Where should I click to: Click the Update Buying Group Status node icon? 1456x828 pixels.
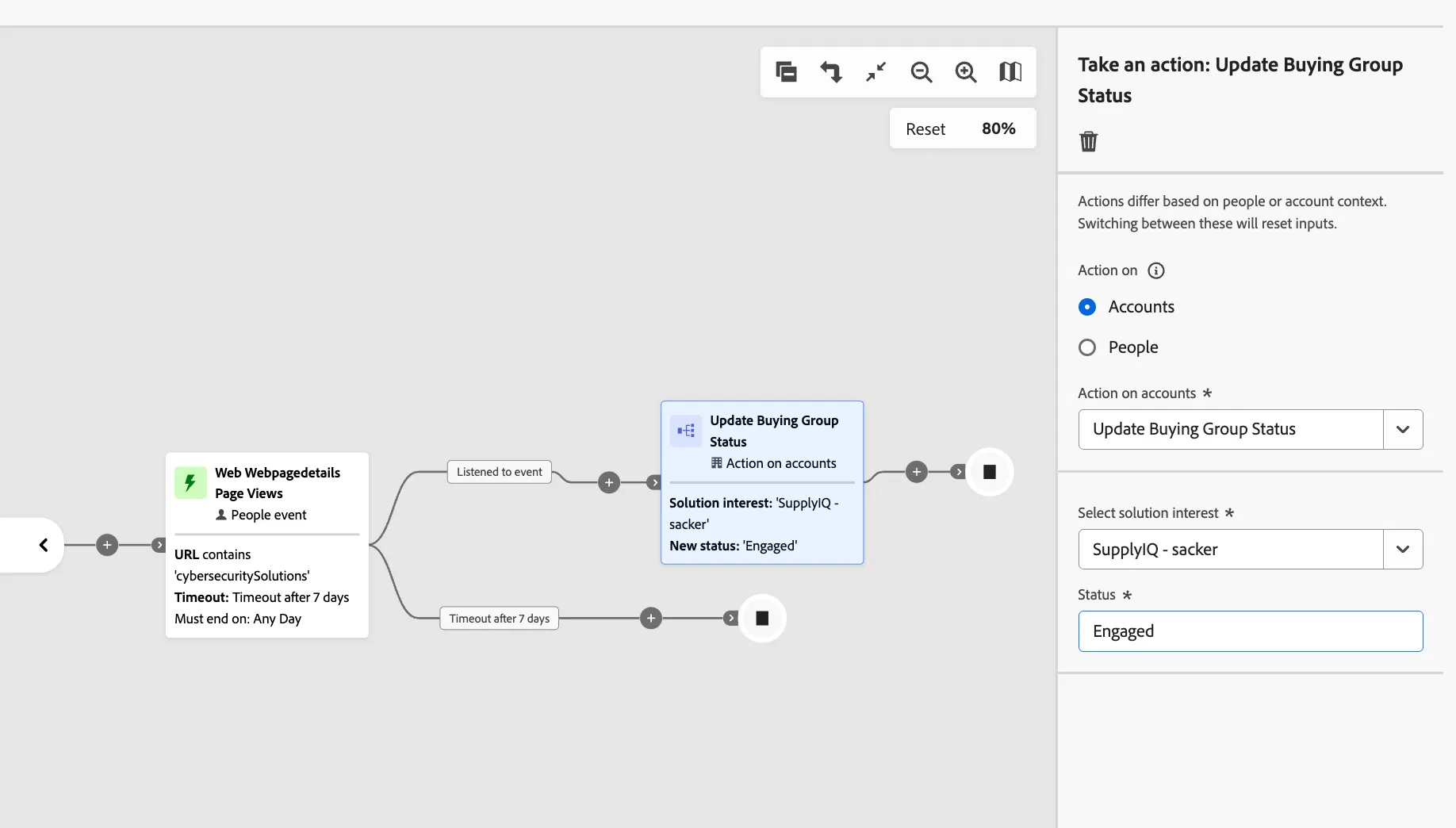[x=686, y=431]
